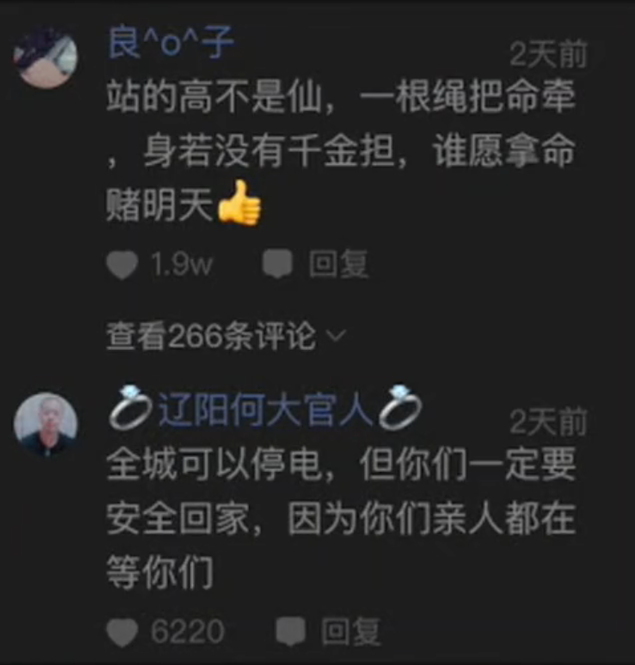
Task: Like 辽阳何大官人's comment with heart icon
Action: (x=122, y=632)
